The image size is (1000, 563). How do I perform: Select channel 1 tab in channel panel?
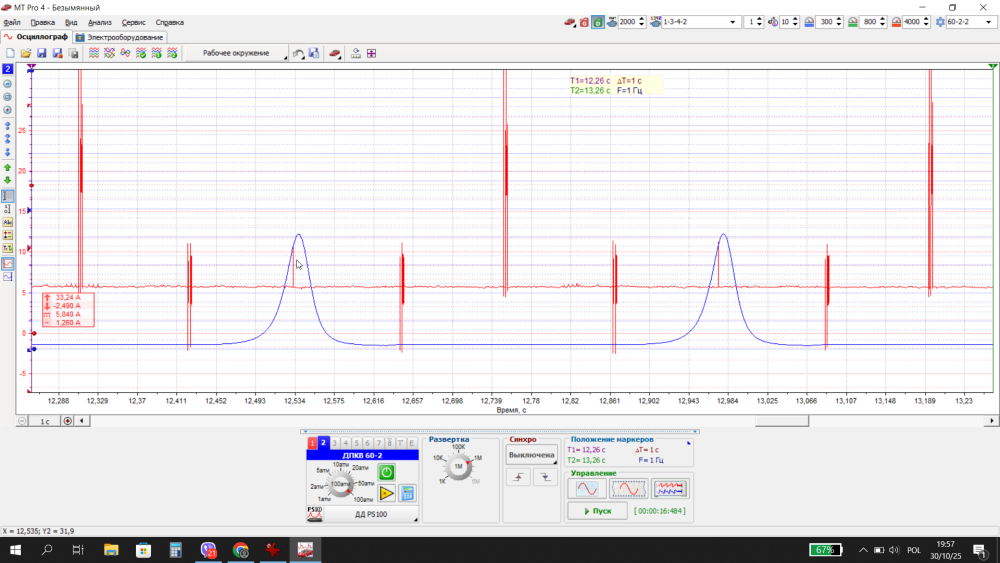[x=312, y=442]
